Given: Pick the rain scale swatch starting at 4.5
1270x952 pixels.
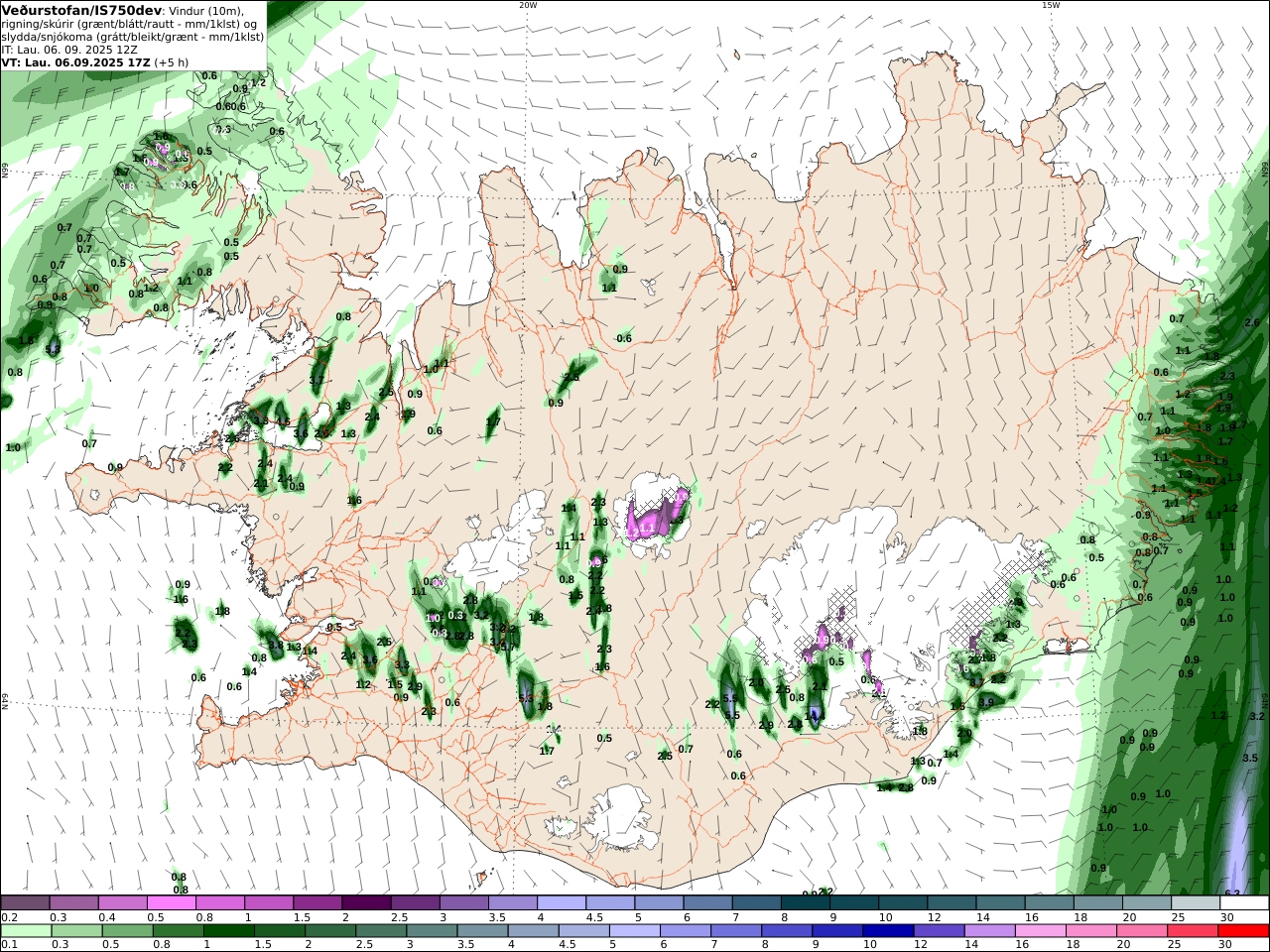Looking at the screenshot, I should point(584,931).
